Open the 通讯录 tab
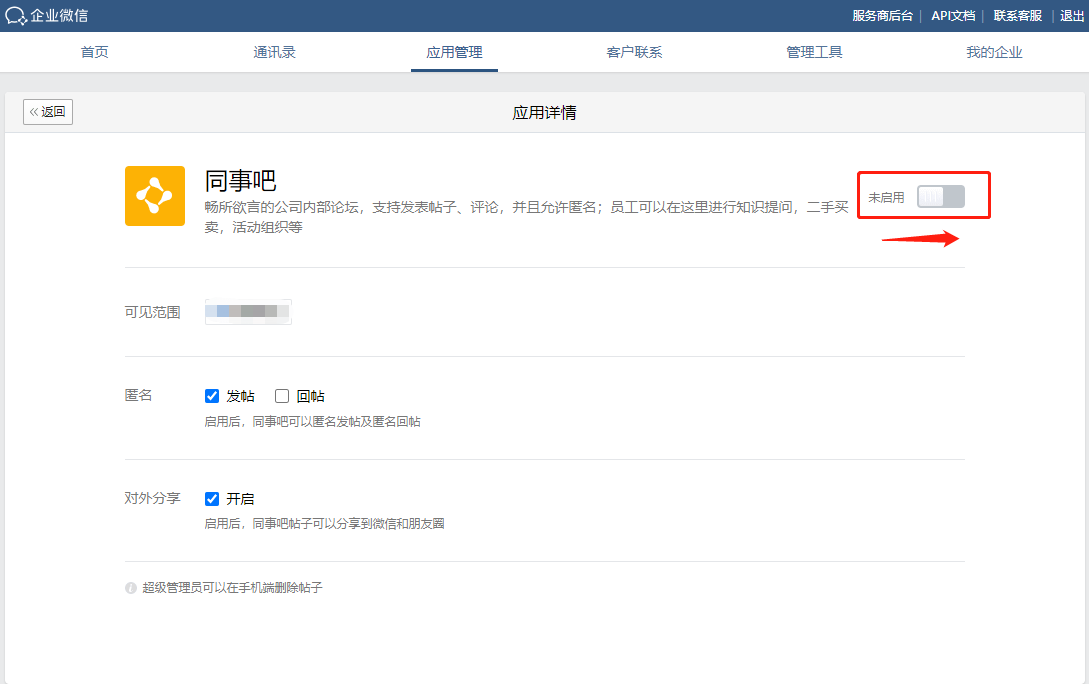Viewport: 1089px width, 684px height. tap(274, 52)
